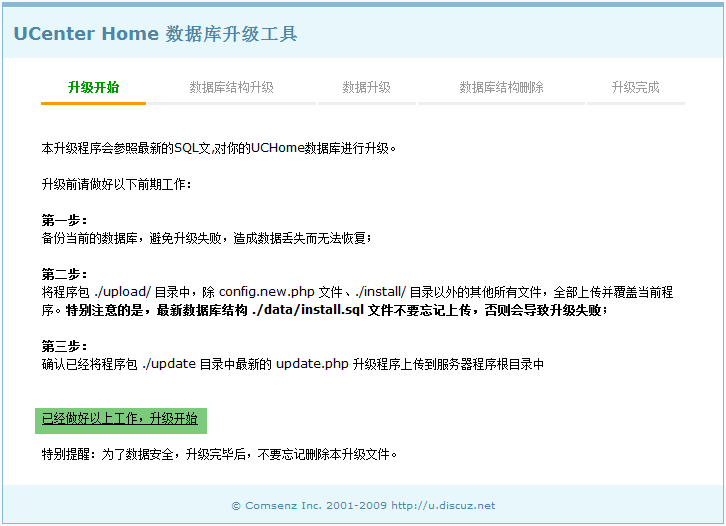Click the 升级完成 tab

tap(635, 88)
